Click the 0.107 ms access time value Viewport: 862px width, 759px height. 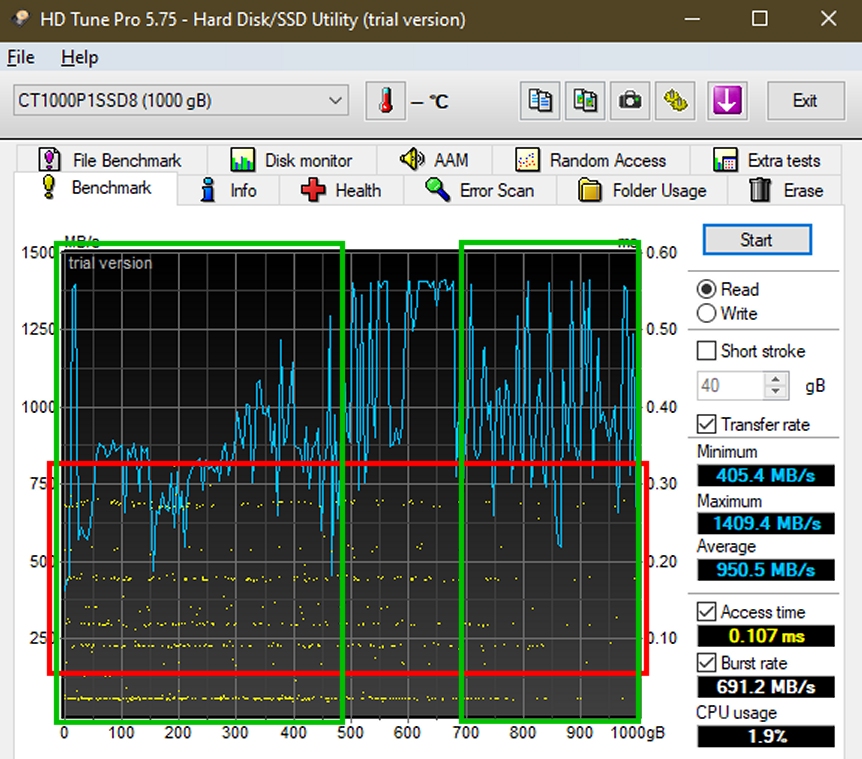point(766,636)
